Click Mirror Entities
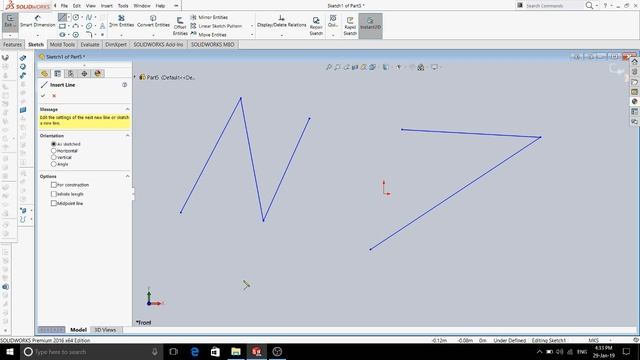The width and height of the screenshot is (640, 360). 209,17
